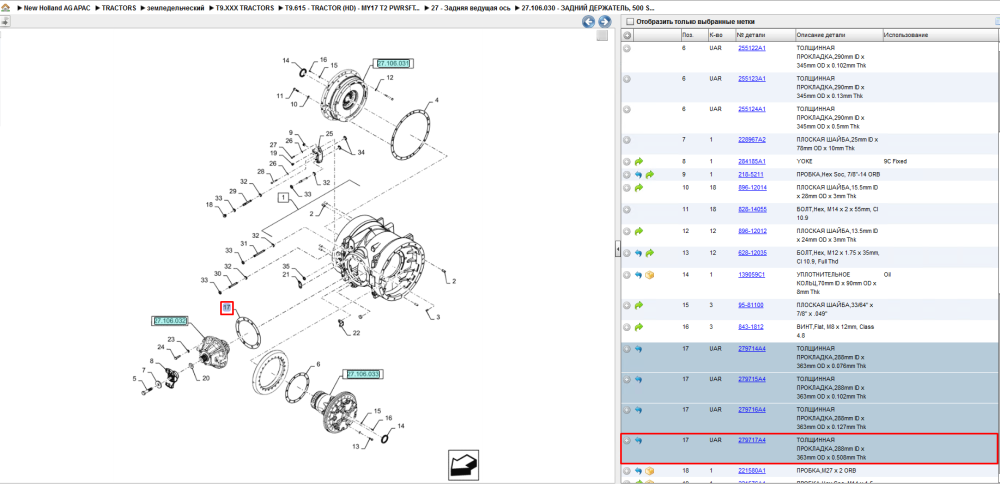Open part number link 279717A4
This screenshot has height=484, width=1000.
pos(751,440)
